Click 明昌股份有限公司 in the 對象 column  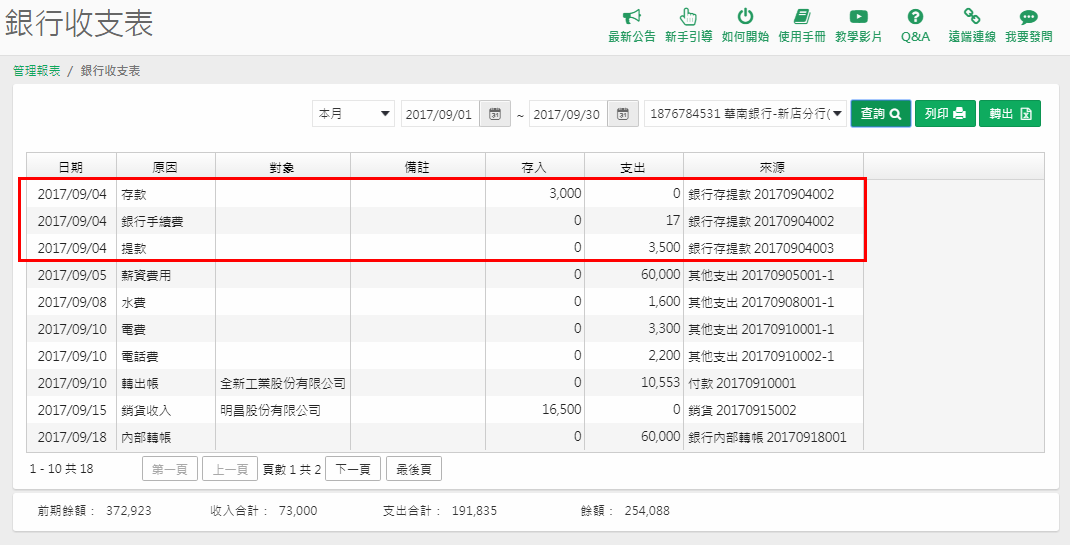coord(270,410)
